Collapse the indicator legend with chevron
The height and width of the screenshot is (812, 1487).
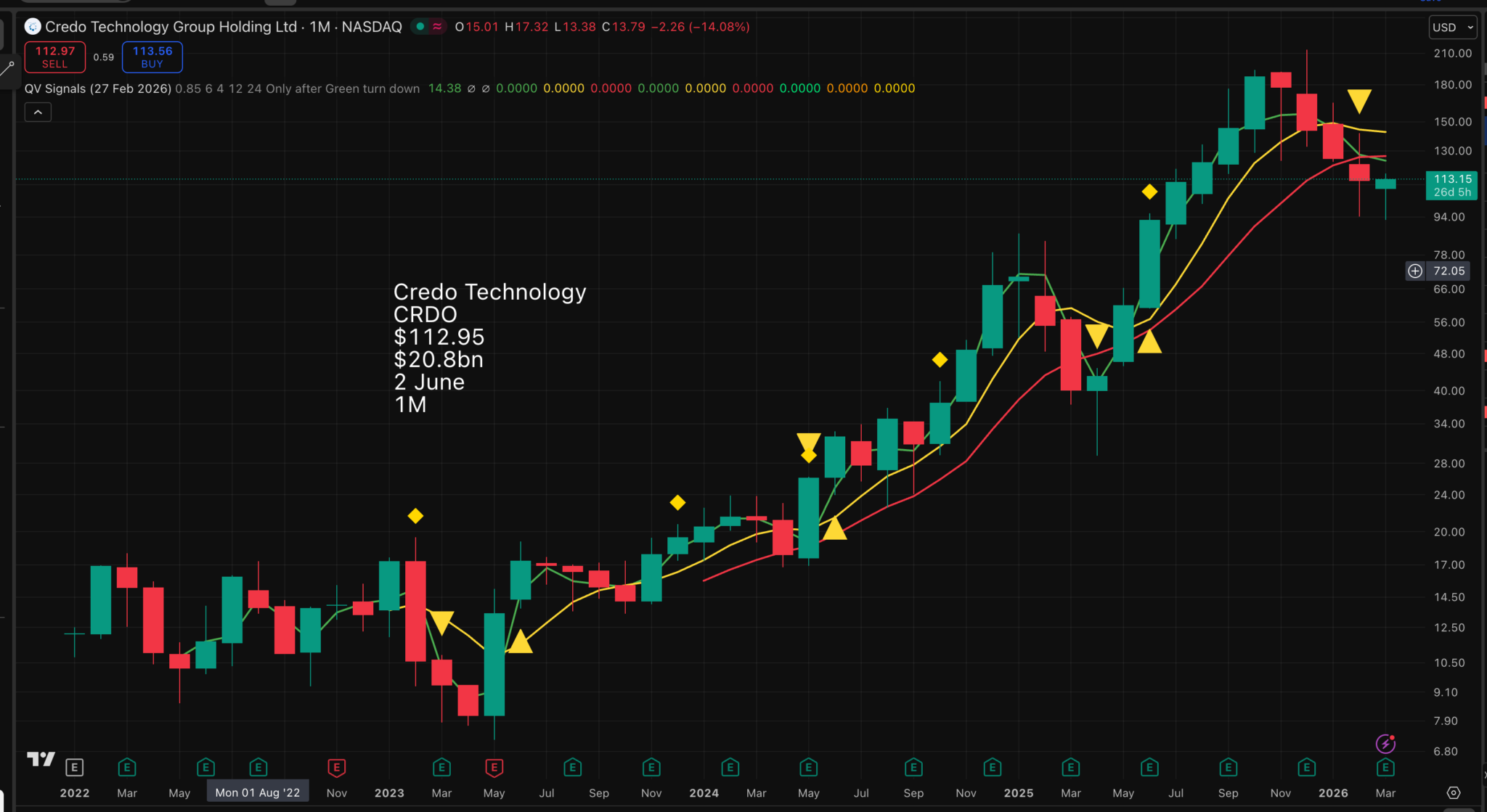click(38, 112)
